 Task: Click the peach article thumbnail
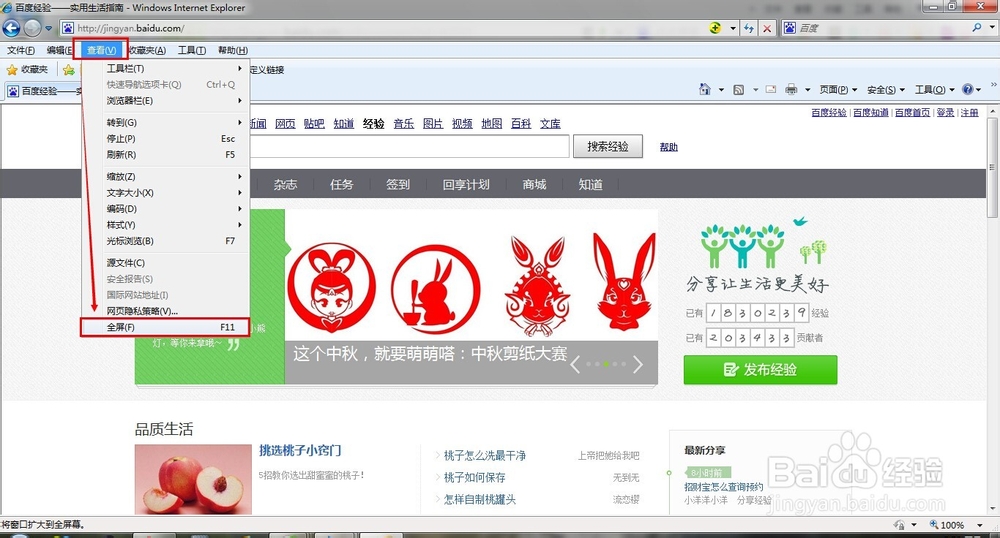pos(193,479)
